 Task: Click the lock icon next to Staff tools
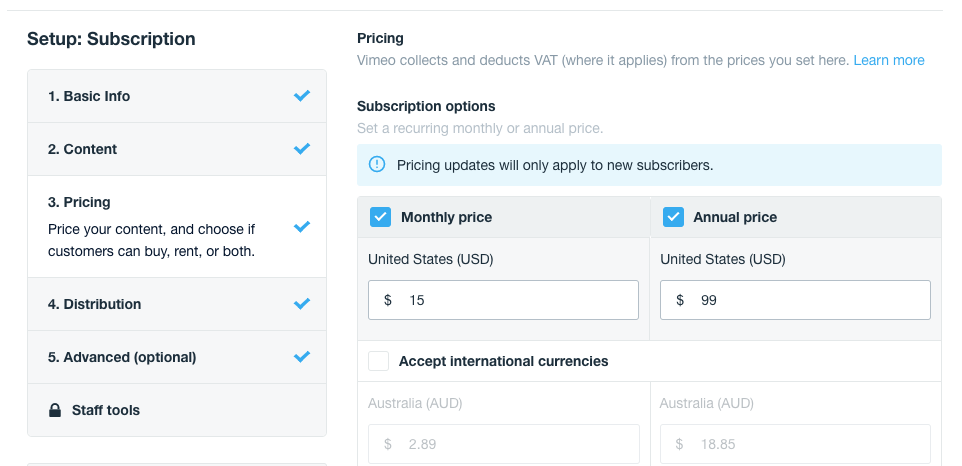point(55,410)
